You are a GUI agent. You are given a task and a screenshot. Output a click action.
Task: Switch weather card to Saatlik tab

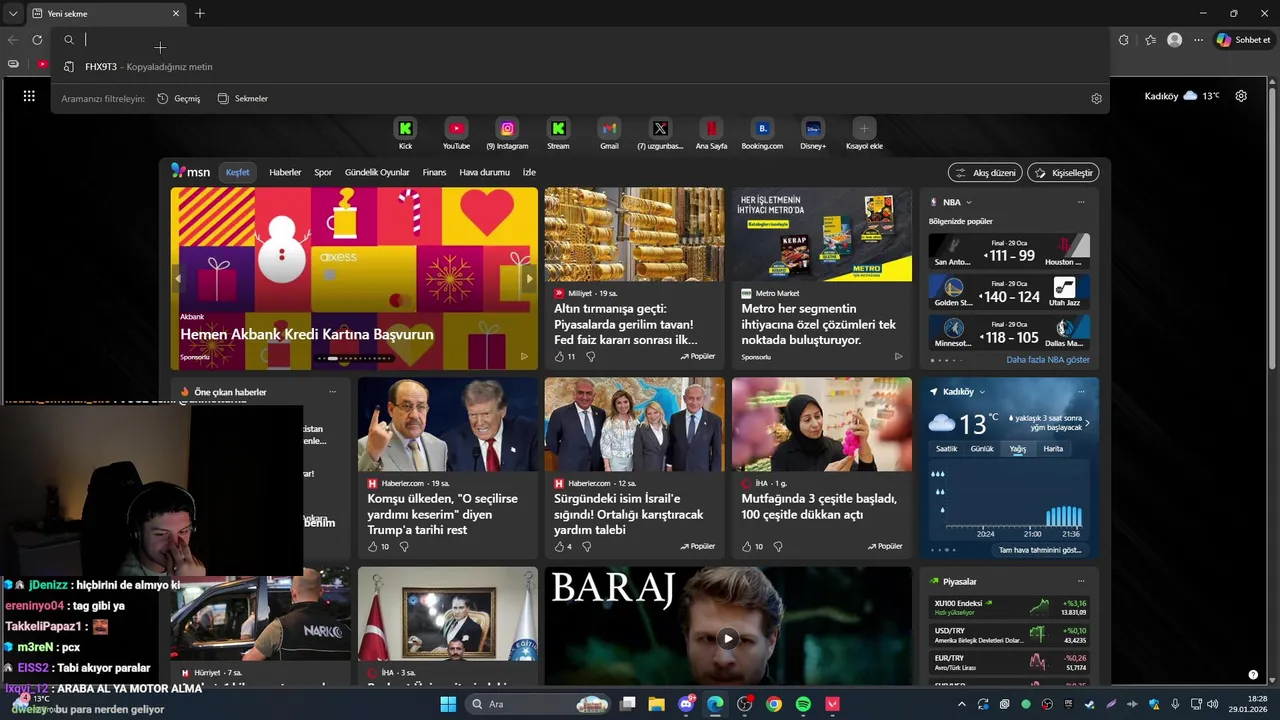(946, 449)
